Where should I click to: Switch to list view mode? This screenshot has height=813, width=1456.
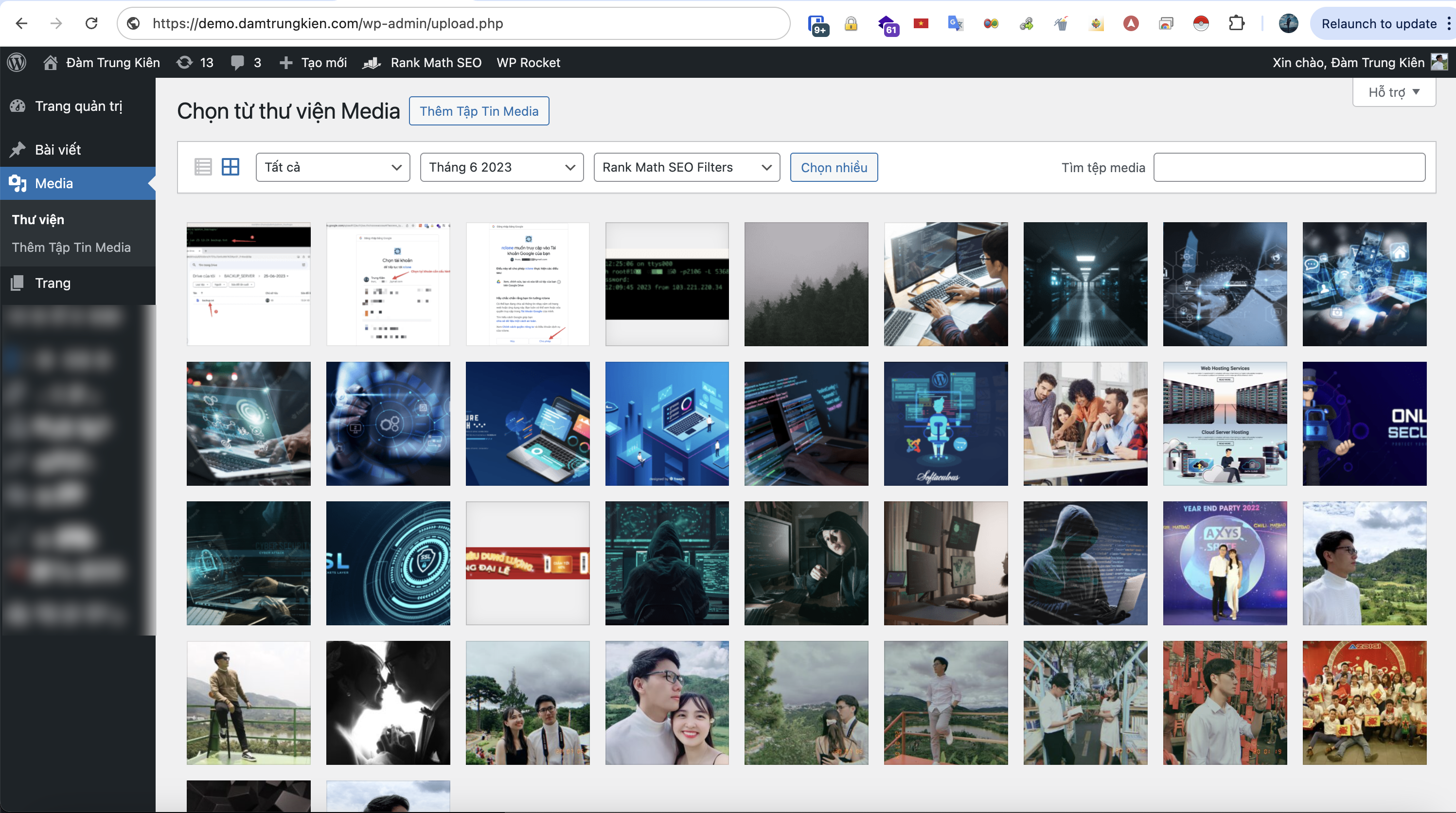coord(203,167)
